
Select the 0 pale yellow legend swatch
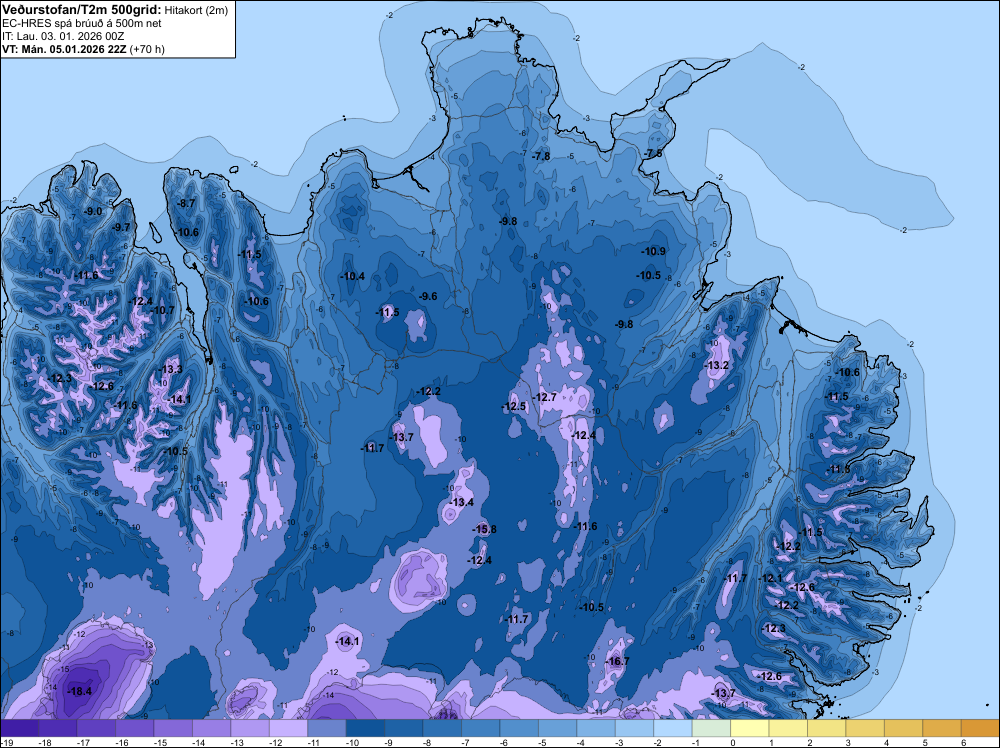[750, 728]
